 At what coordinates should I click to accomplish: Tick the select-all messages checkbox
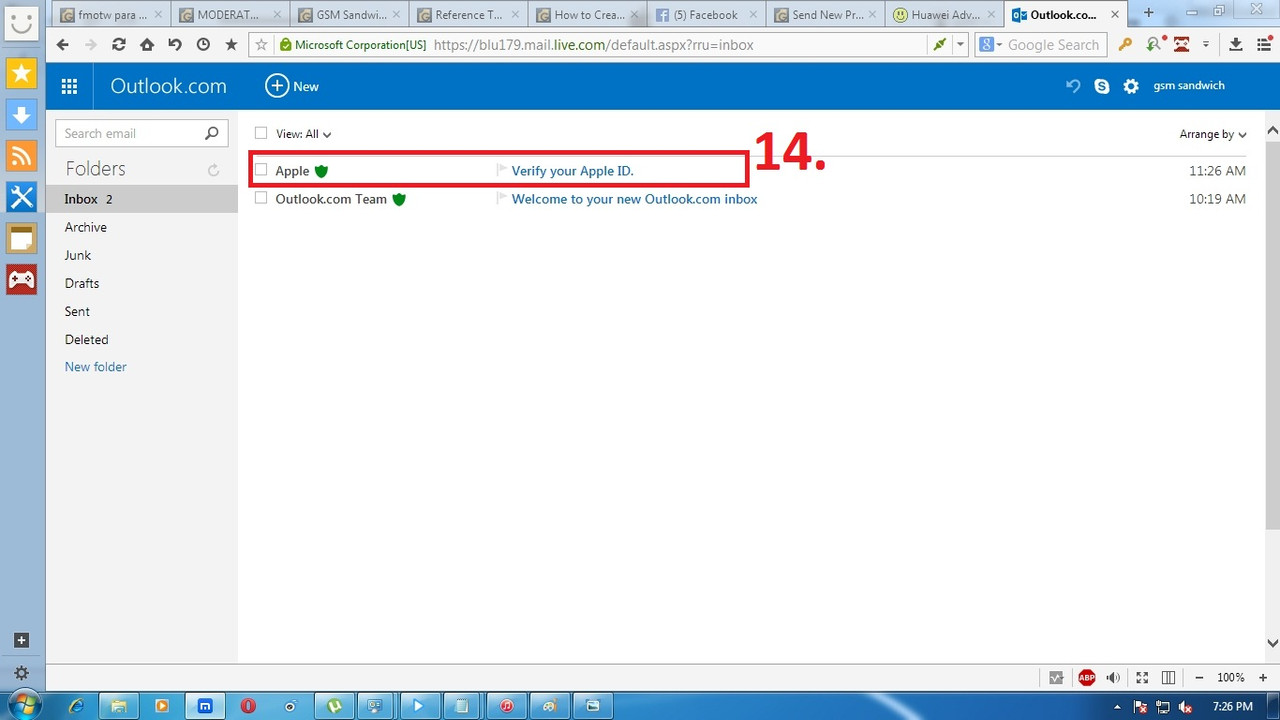click(261, 133)
